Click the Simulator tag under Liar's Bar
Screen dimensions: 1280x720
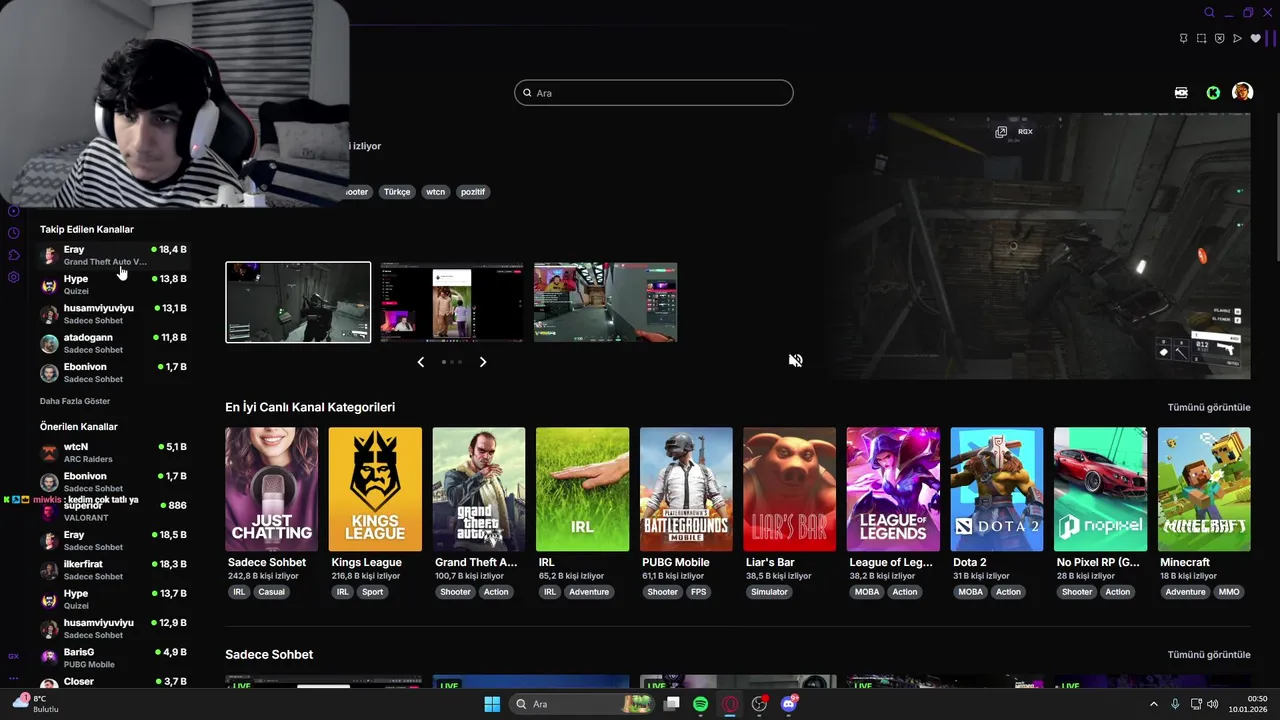click(769, 592)
